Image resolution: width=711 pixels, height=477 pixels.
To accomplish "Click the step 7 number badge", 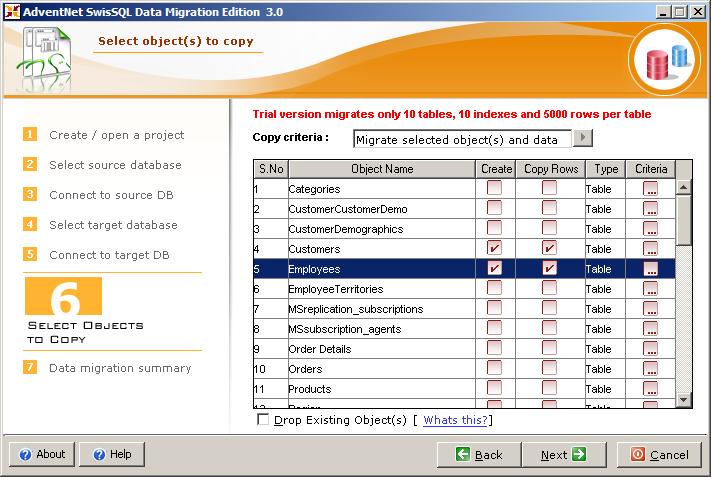I will pos(30,367).
